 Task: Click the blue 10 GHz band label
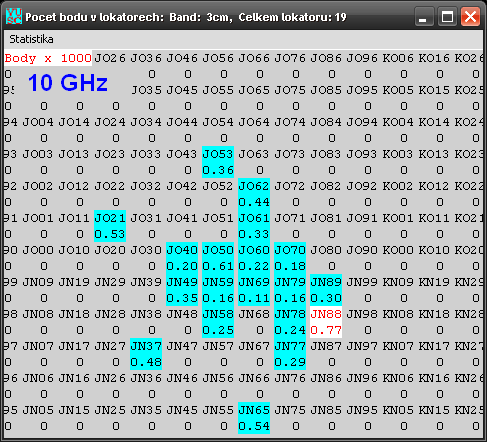click(x=68, y=82)
